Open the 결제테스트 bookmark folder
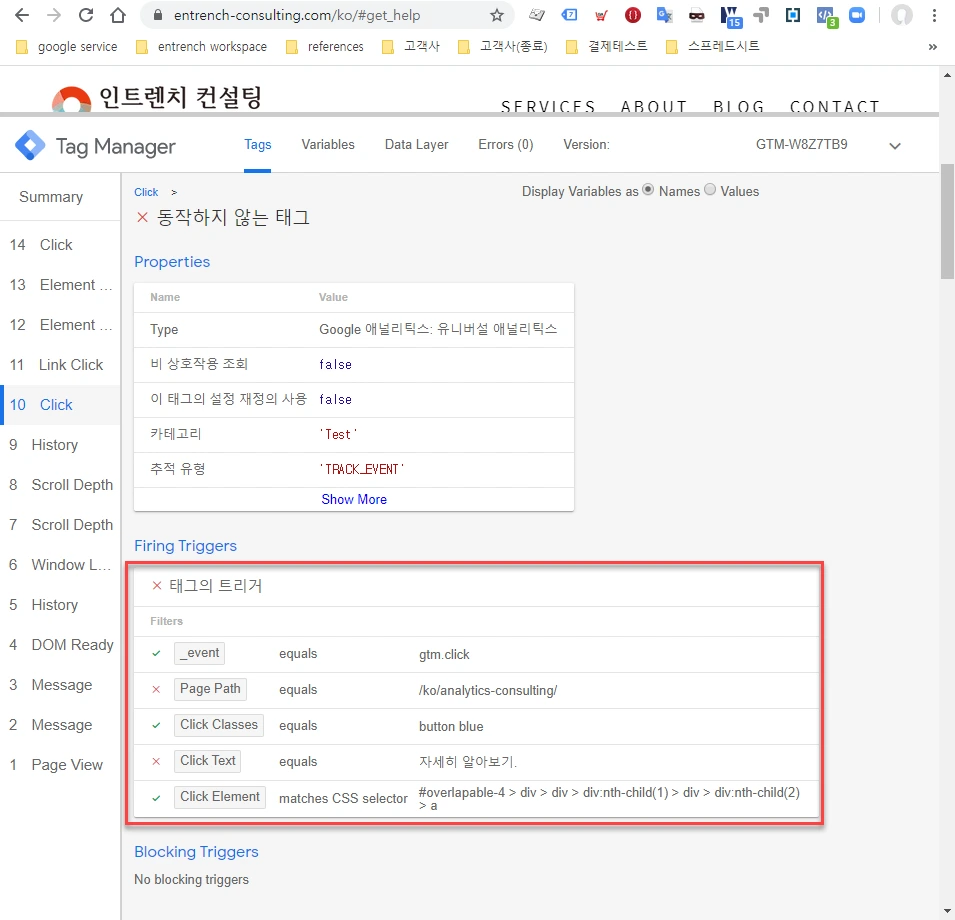 pyautogui.click(x=607, y=47)
